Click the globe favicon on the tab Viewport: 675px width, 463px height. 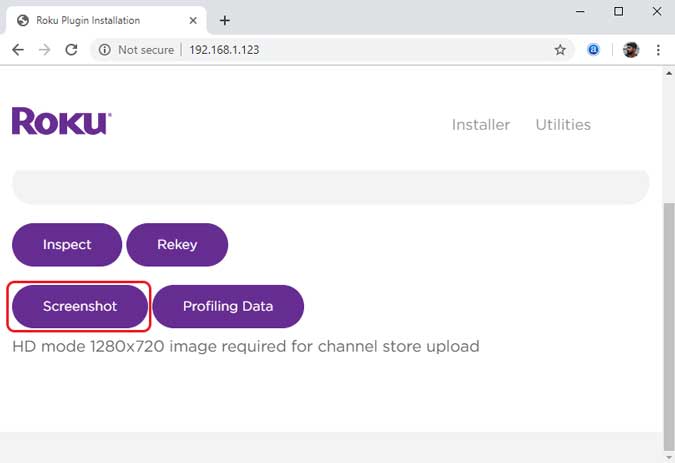coord(23,20)
